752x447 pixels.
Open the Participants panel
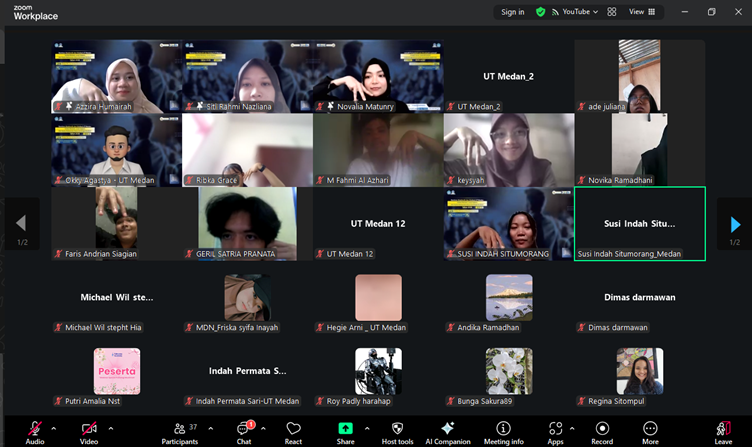click(x=180, y=433)
